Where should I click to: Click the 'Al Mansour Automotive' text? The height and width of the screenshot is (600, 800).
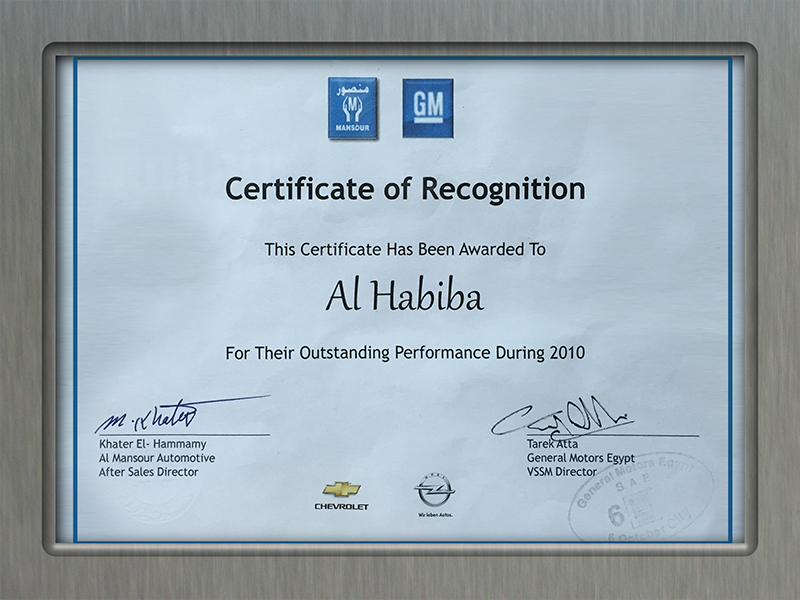click(157, 458)
